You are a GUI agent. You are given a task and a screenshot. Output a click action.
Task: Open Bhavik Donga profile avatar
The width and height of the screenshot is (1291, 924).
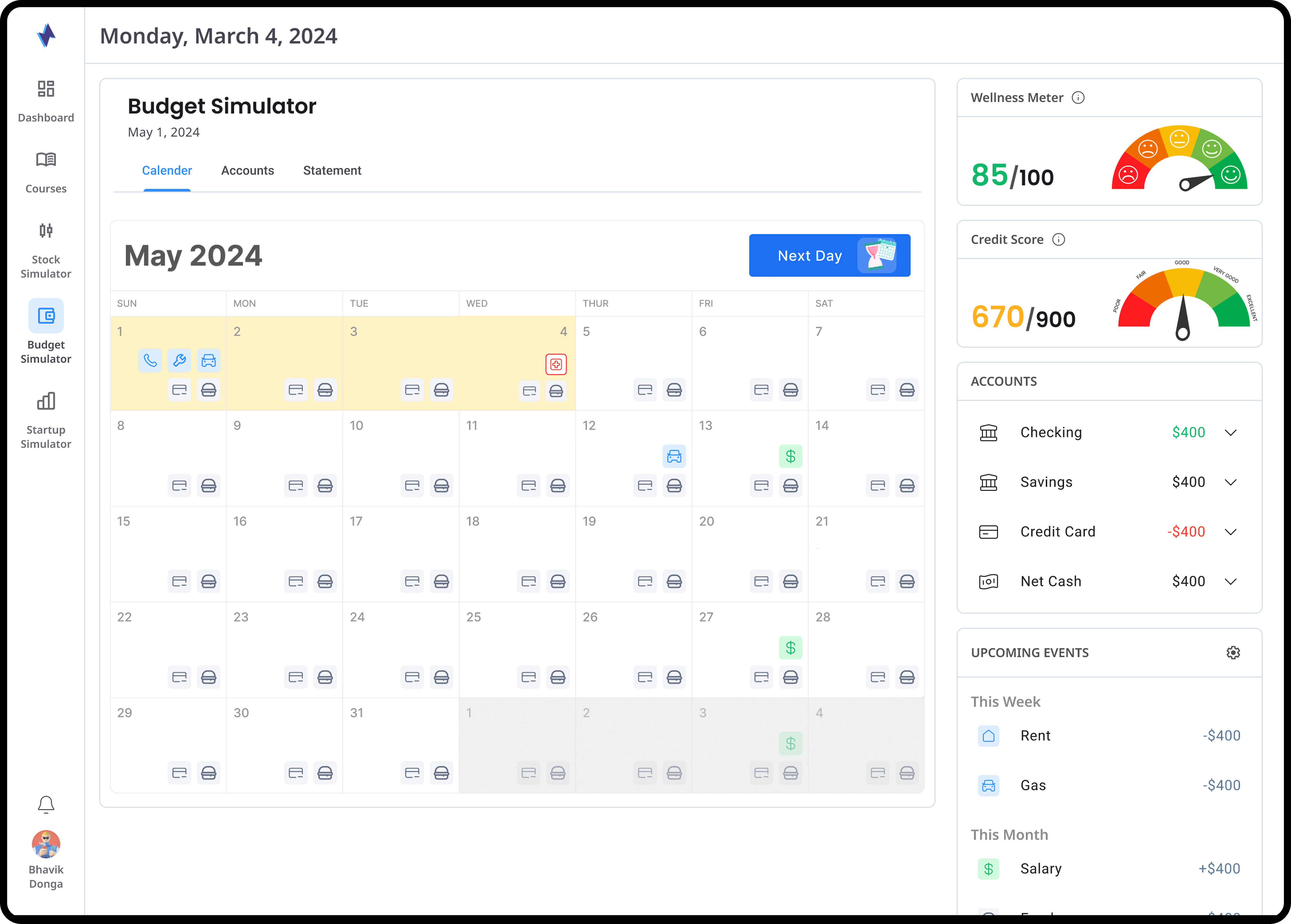(46, 844)
